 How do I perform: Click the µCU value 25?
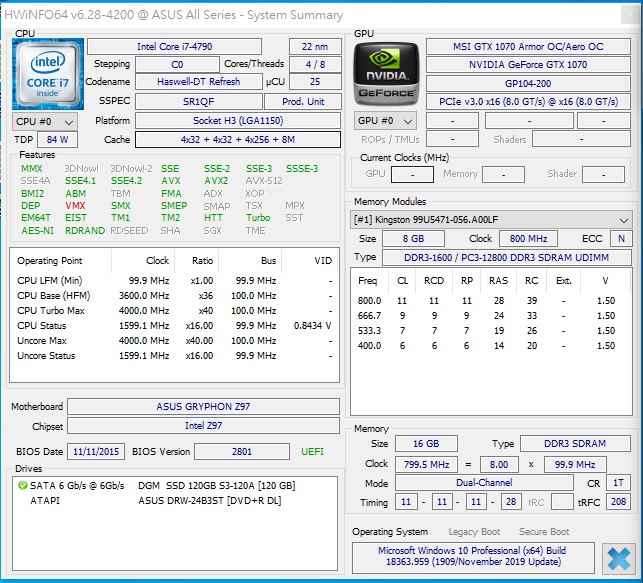coord(315,82)
